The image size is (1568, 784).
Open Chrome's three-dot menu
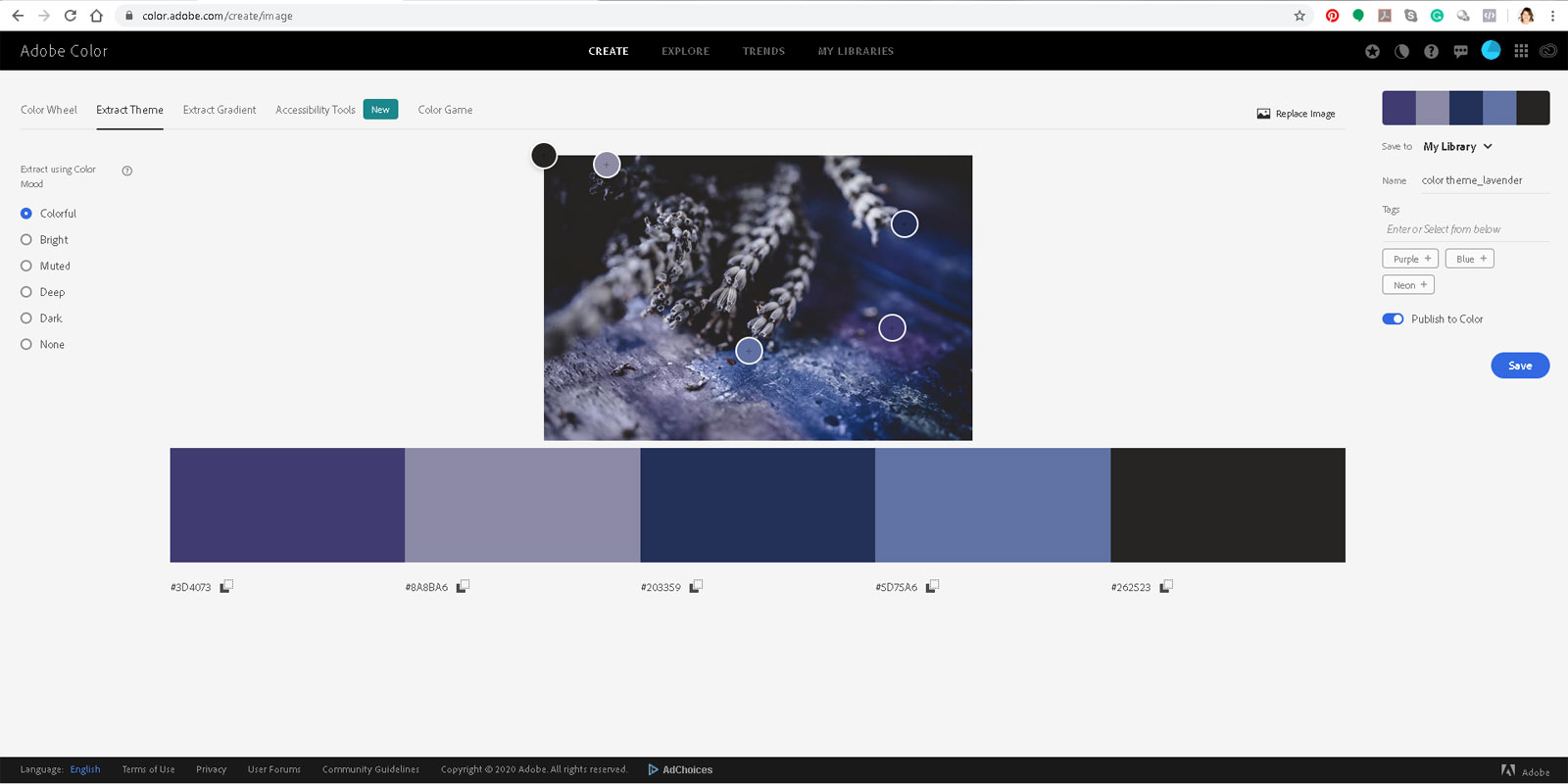[x=1552, y=16]
